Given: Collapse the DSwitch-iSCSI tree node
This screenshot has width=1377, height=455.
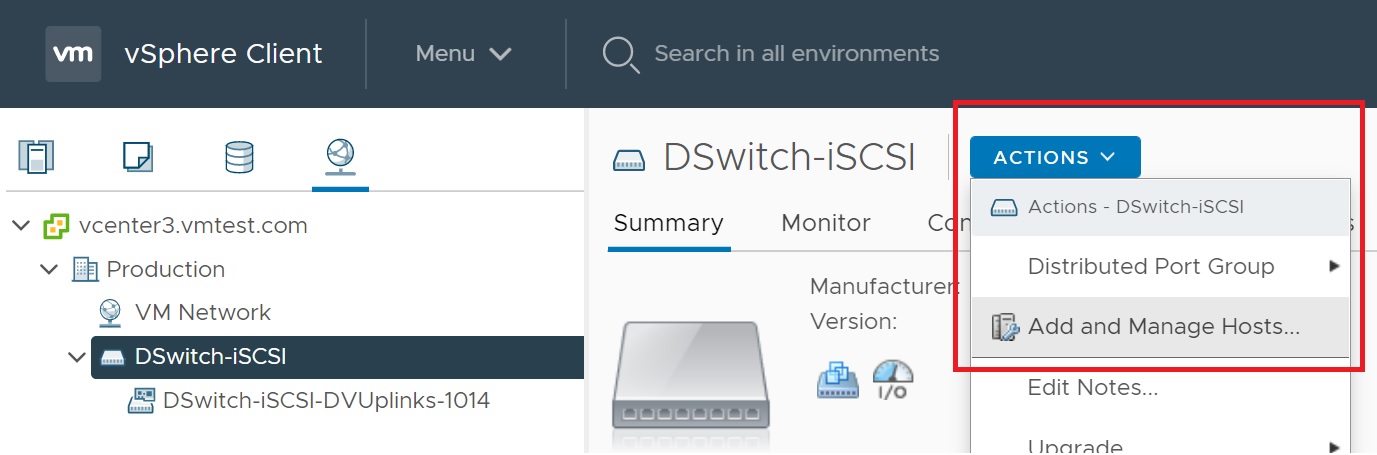Looking at the screenshot, I should pos(77,357).
